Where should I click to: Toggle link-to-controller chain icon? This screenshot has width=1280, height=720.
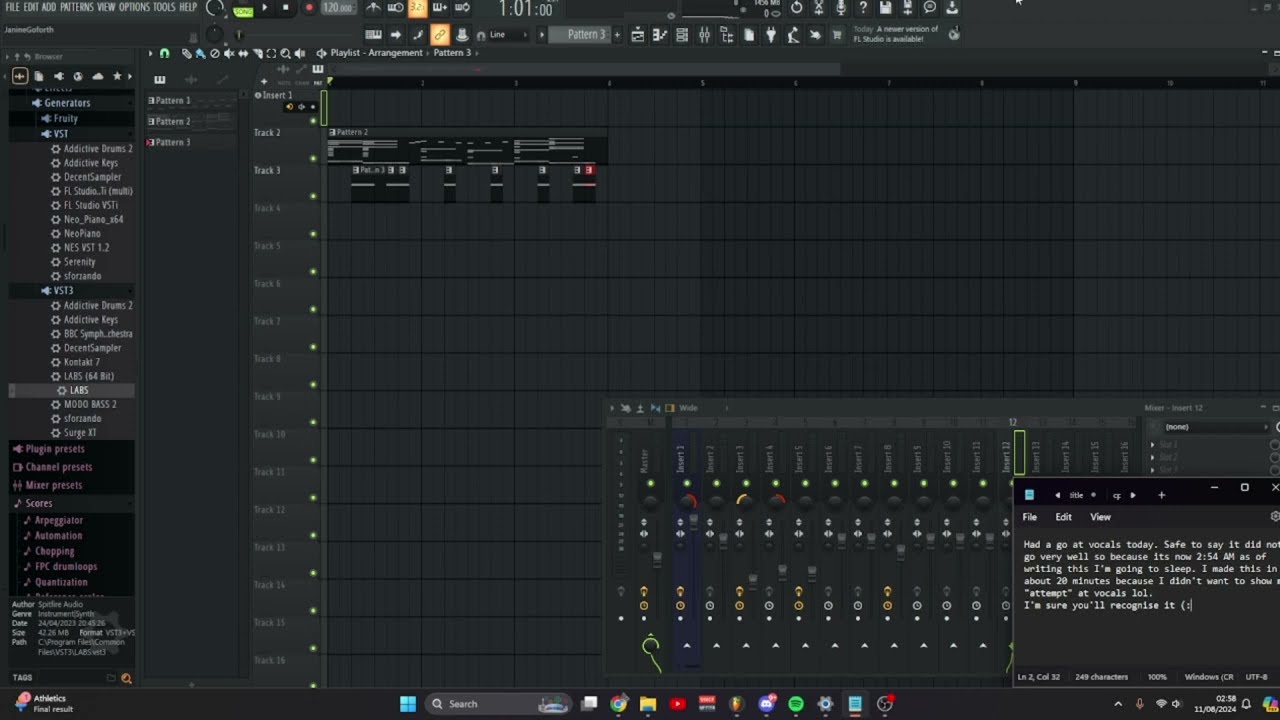[x=440, y=35]
